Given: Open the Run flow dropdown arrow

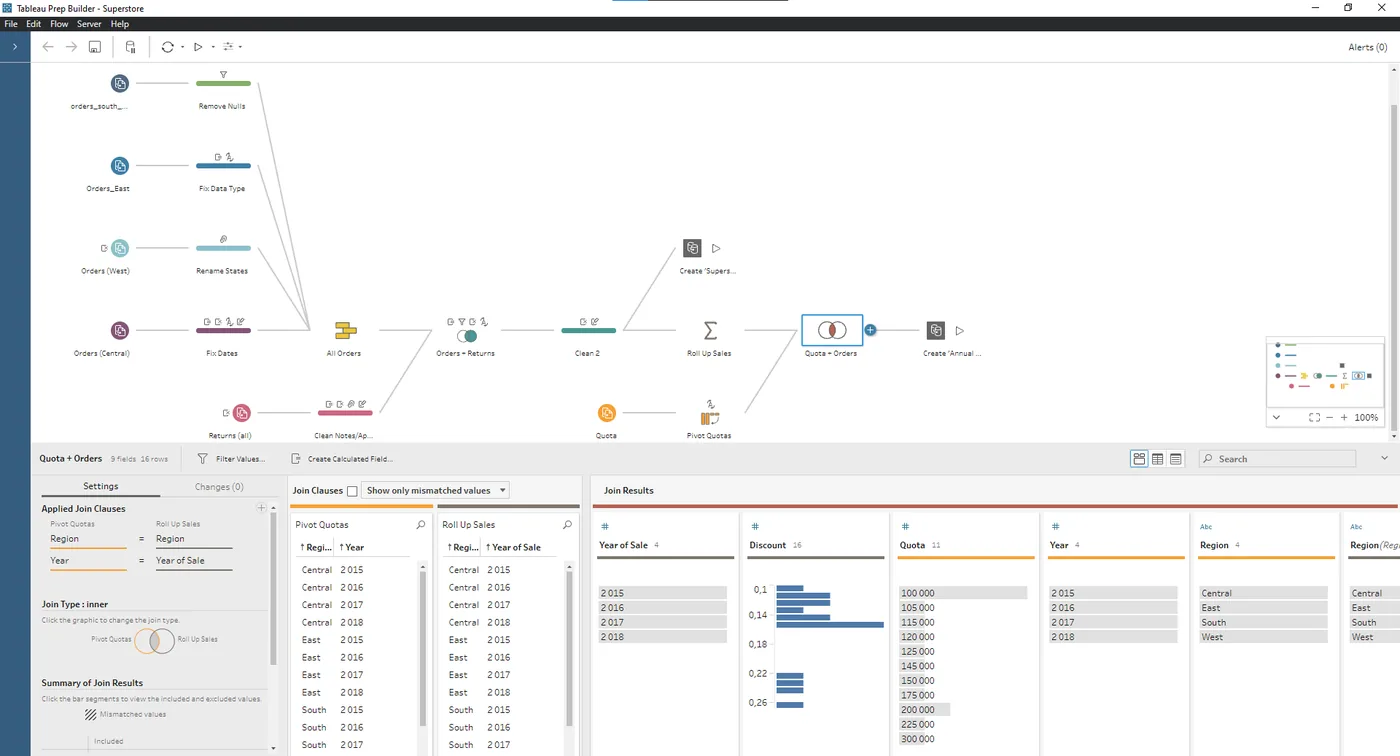Looking at the screenshot, I should coord(213,47).
